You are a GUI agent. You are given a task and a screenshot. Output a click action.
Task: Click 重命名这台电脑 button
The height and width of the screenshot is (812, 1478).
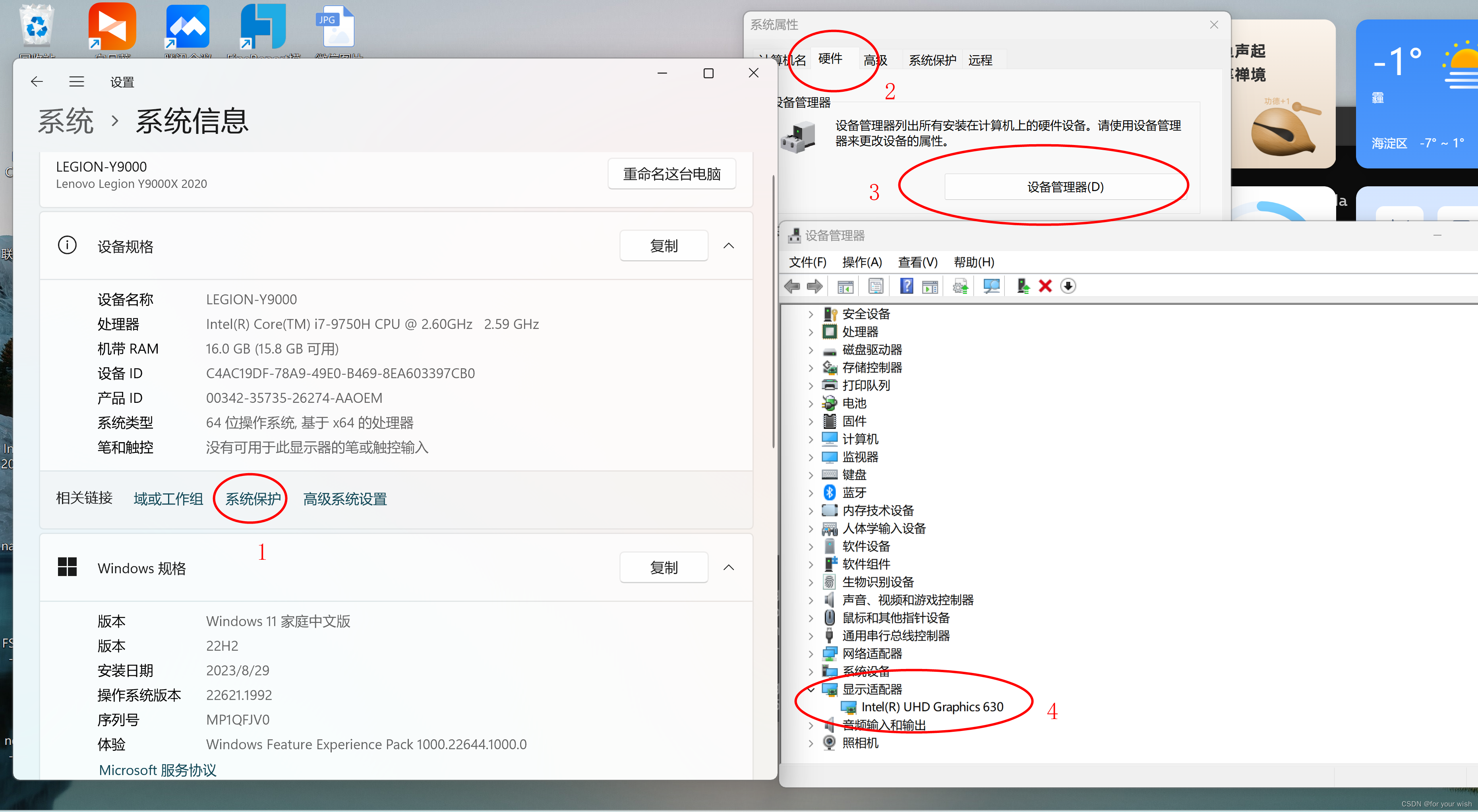[672, 174]
